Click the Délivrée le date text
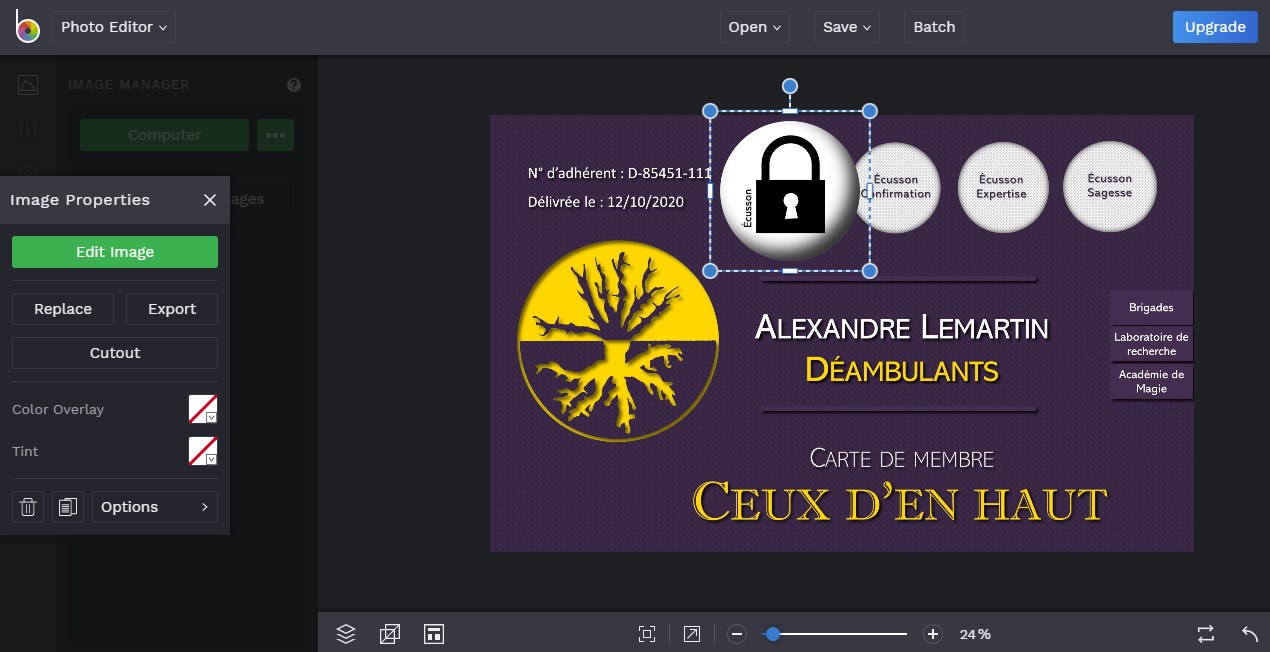Image resolution: width=1270 pixels, height=652 pixels. pos(606,202)
